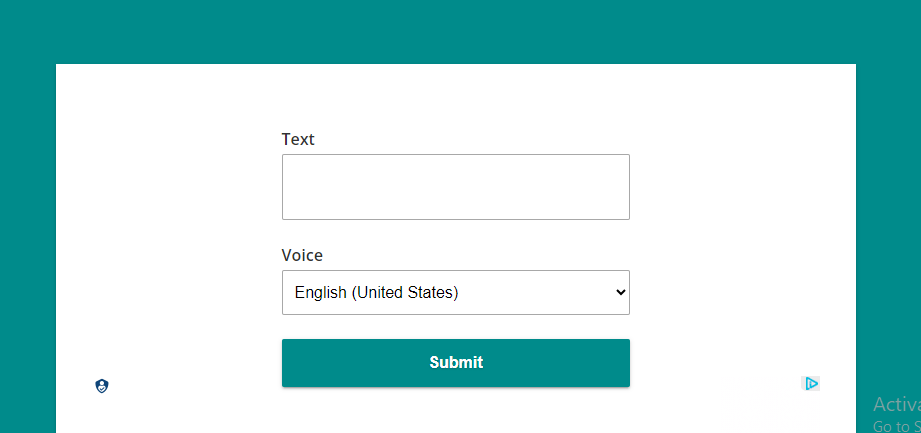This screenshot has height=433, width=921.
Task: Click the "English (United States)" text
Action: pos(376,293)
